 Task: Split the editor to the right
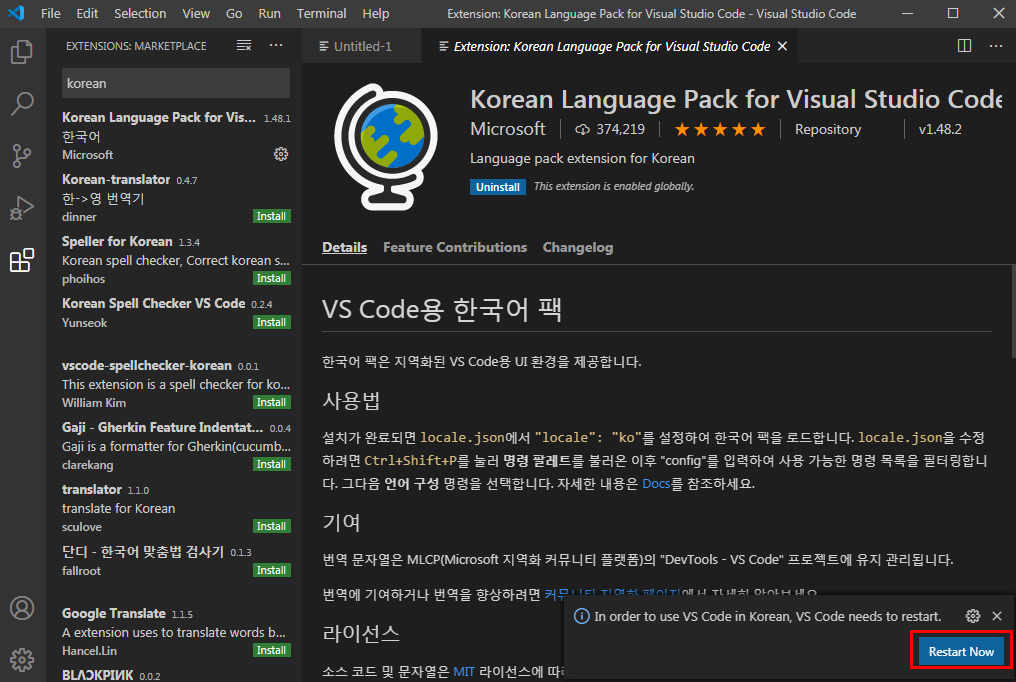(964, 45)
